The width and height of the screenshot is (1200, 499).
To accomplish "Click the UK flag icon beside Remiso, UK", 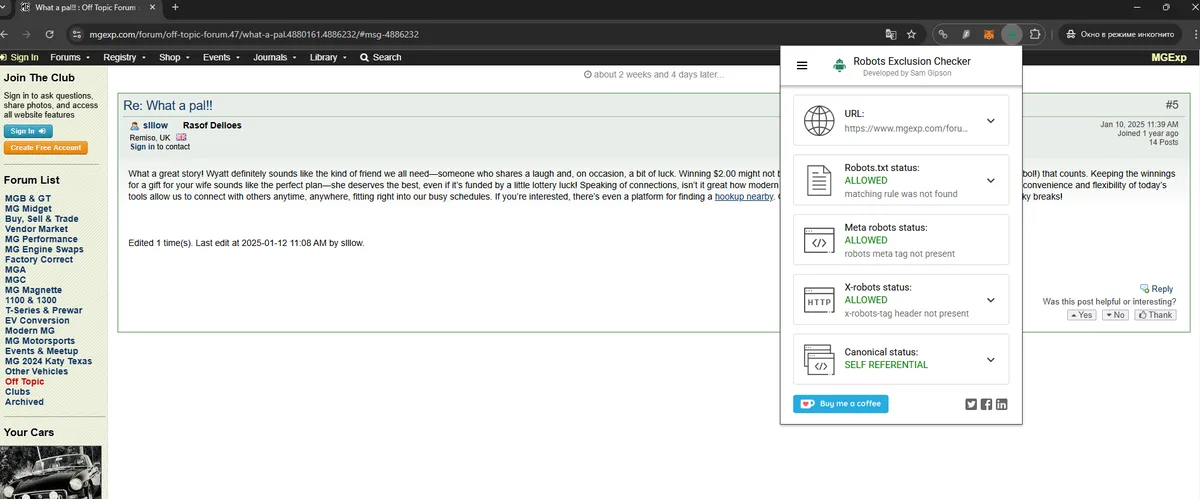I will coord(181,137).
